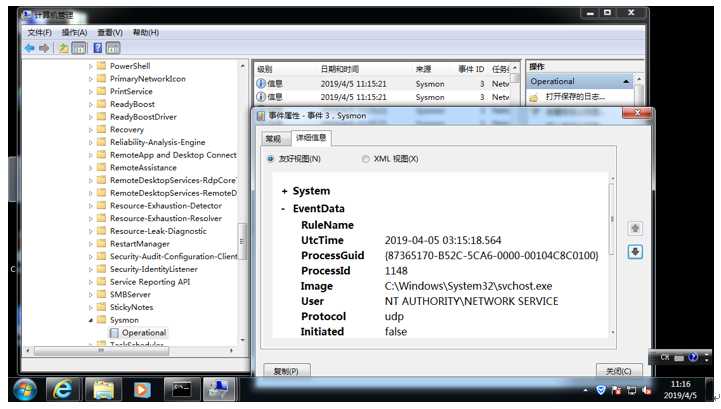The width and height of the screenshot is (721, 409).
Task: Select the RemoteAssistance tree item
Action: coord(143,168)
